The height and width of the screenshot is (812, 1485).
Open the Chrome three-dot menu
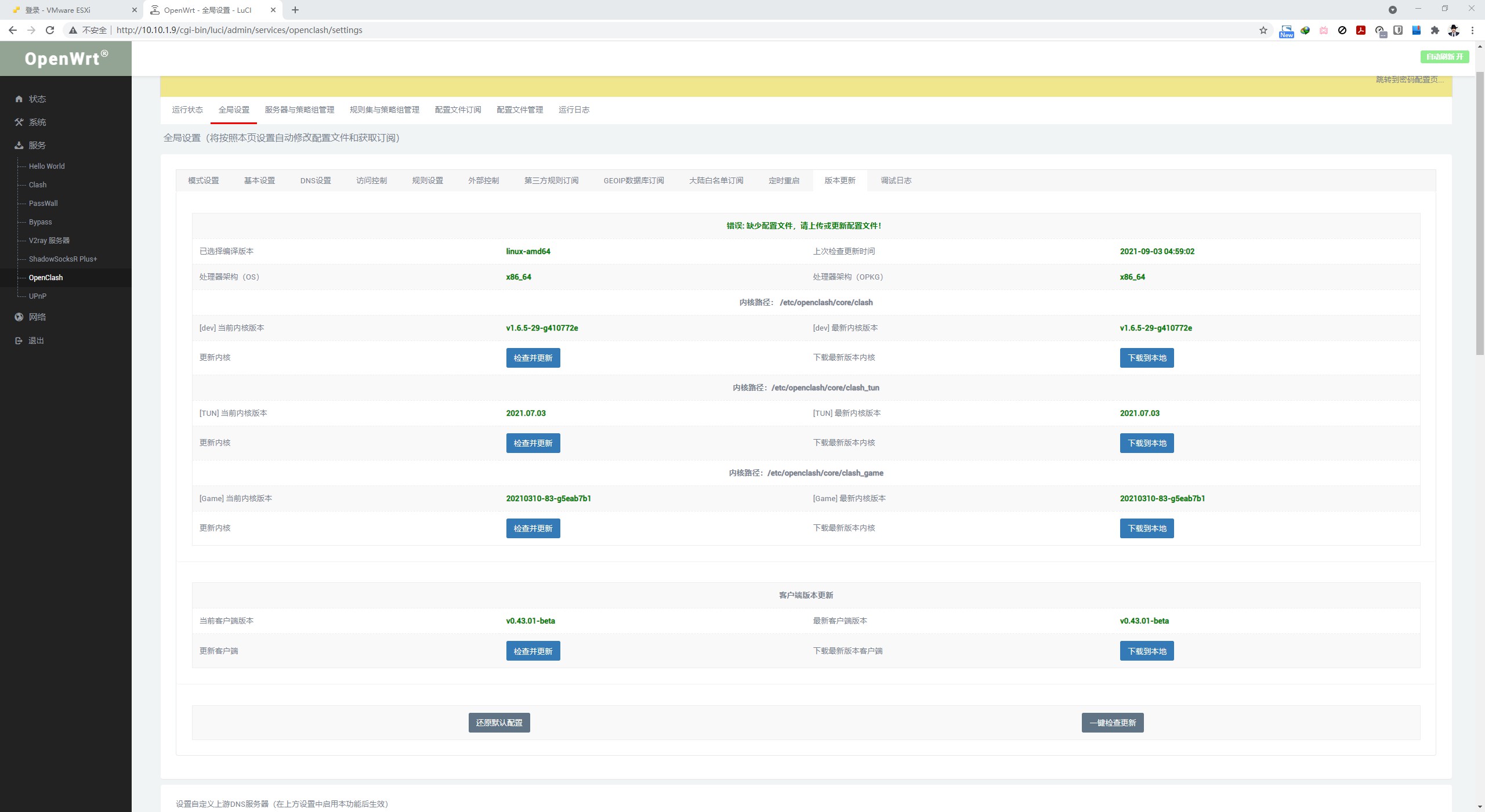pyautogui.click(x=1472, y=30)
